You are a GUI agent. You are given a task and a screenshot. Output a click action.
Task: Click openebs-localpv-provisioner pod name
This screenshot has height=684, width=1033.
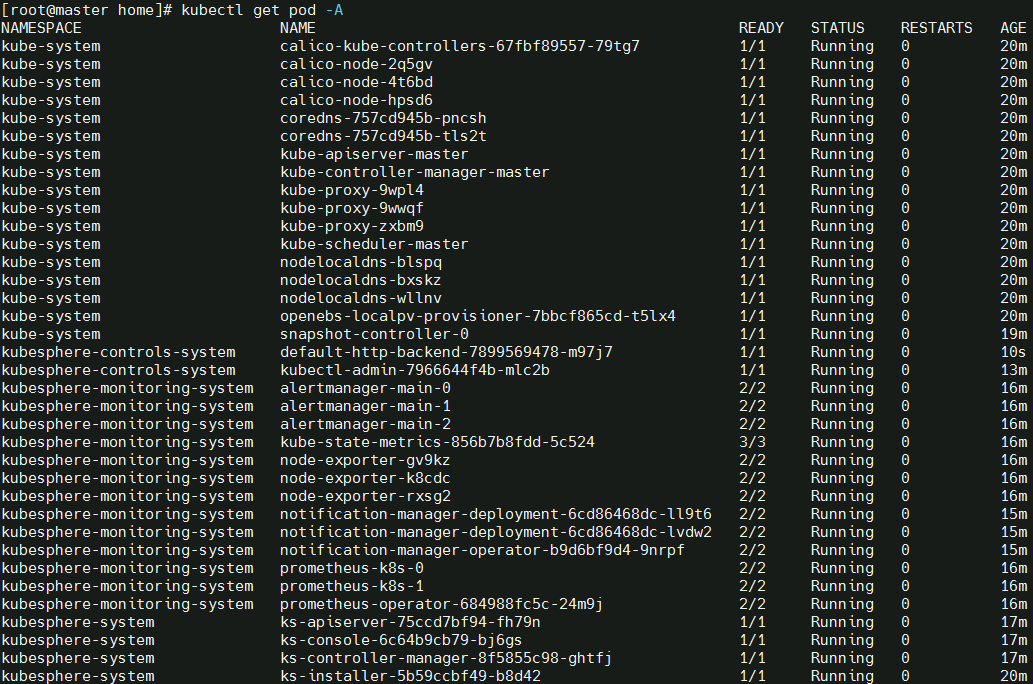click(x=478, y=316)
